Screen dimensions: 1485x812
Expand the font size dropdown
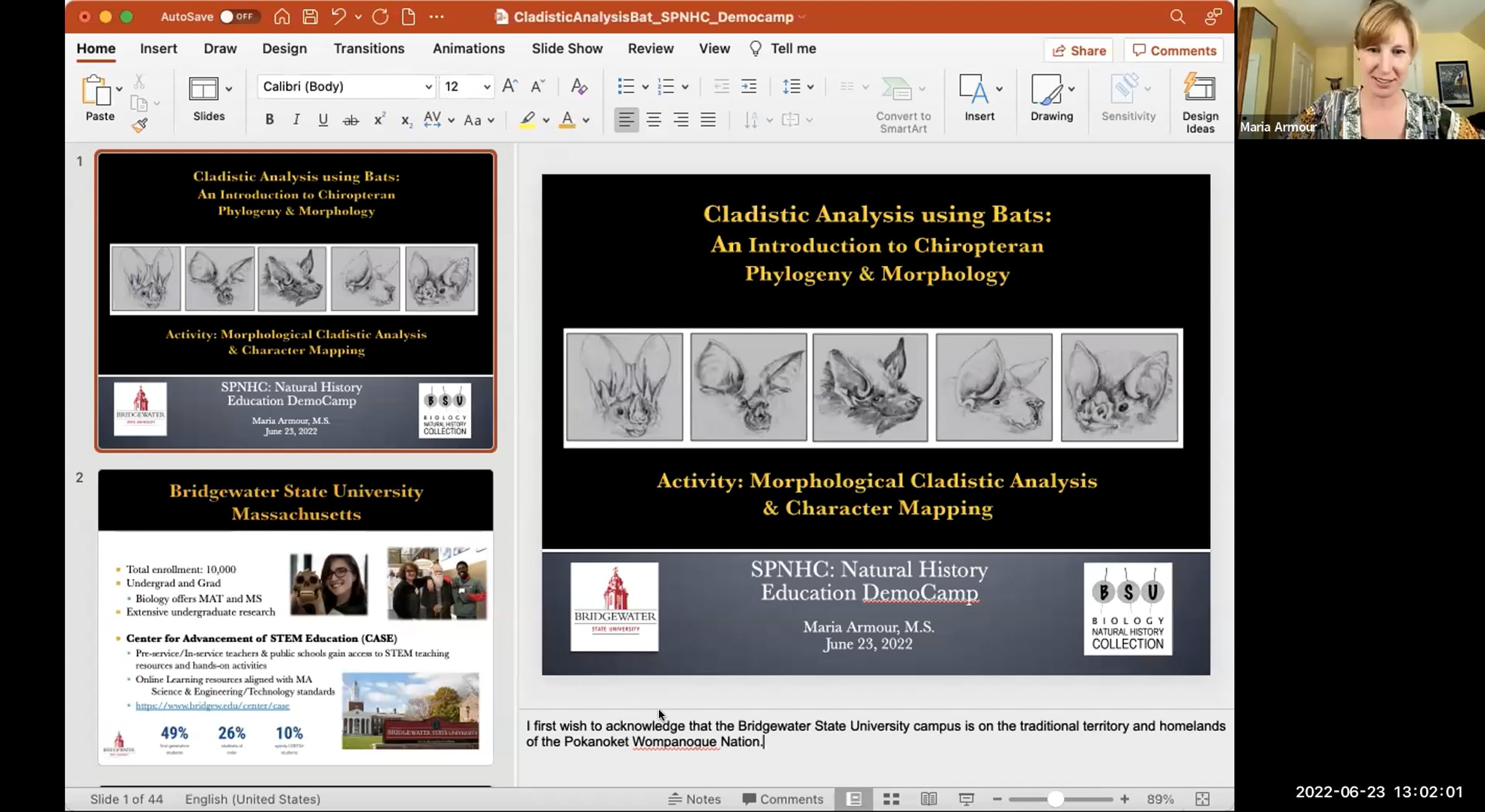point(487,87)
